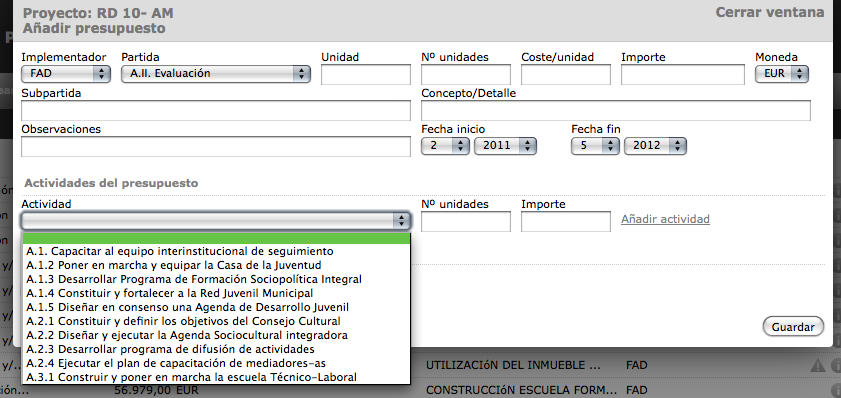The height and width of the screenshot is (398, 841).
Task: Focus the Concepto/Detalle input field
Action: (616, 110)
